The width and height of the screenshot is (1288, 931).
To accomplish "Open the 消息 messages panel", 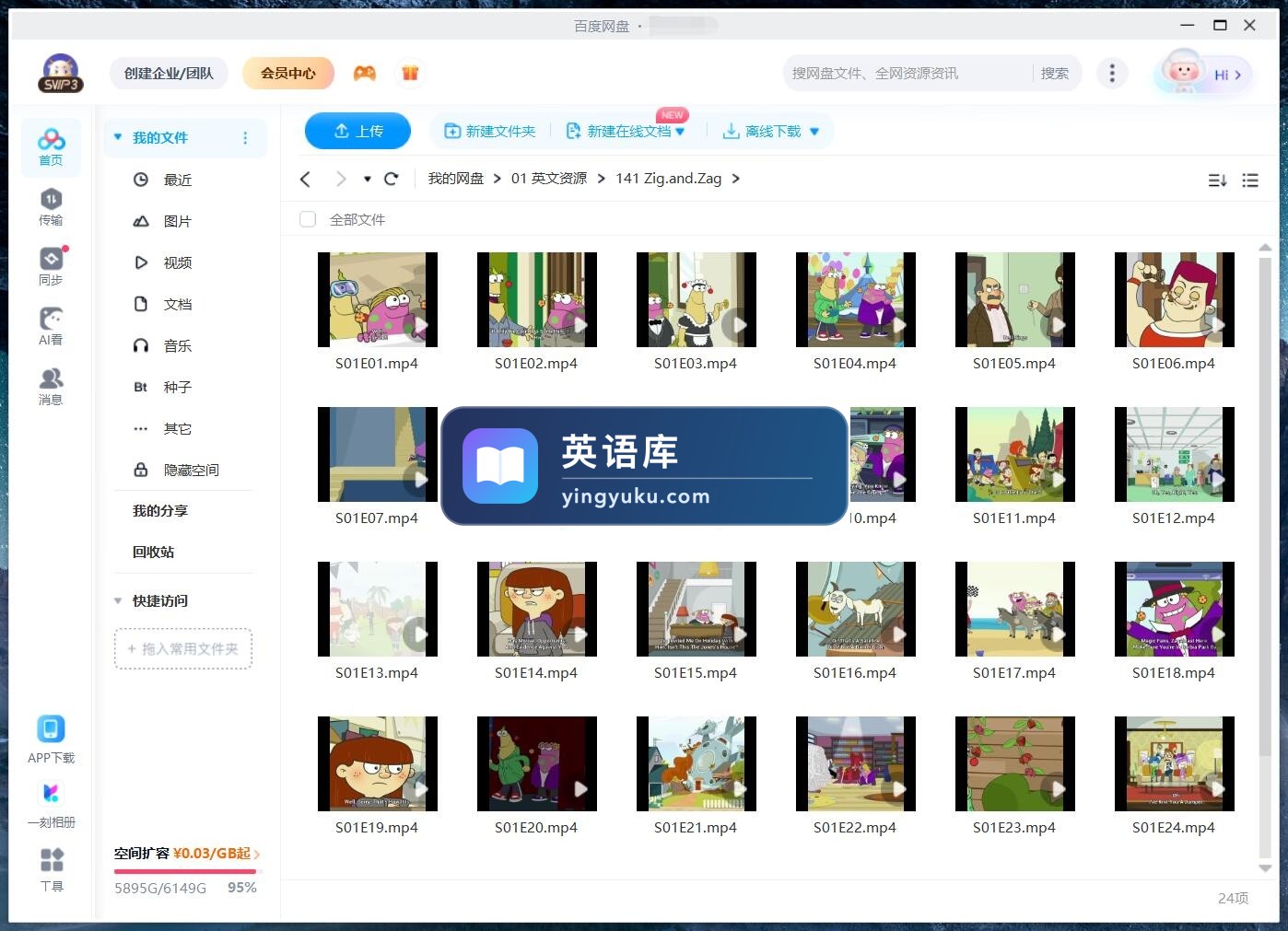I will 51,387.
